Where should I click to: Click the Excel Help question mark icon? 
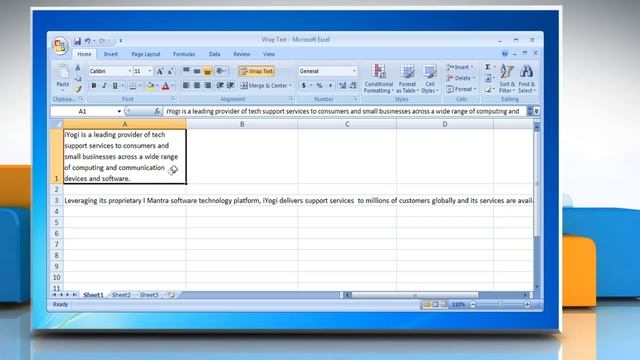[x=505, y=53]
